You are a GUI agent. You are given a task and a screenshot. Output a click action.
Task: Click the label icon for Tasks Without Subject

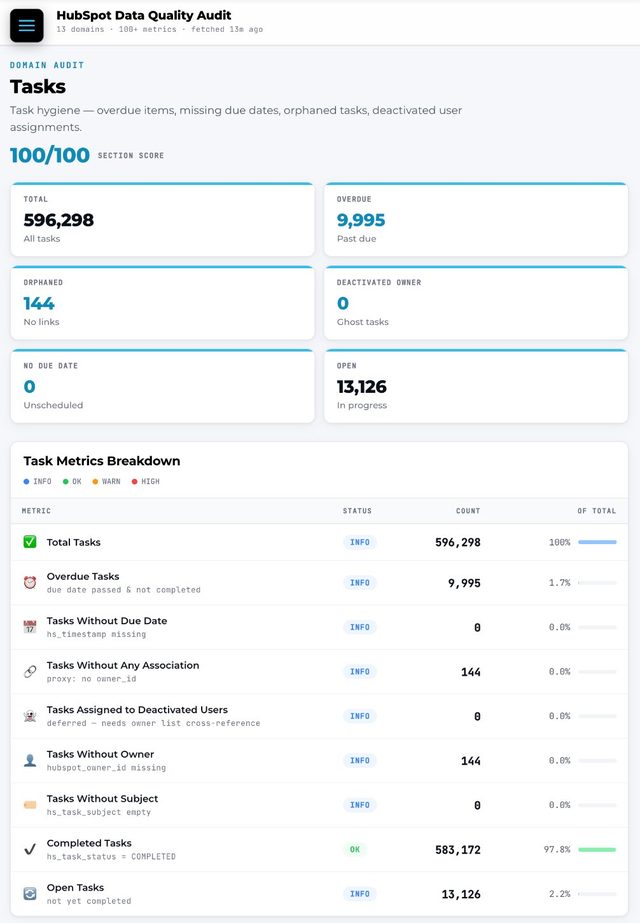tap(30, 805)
